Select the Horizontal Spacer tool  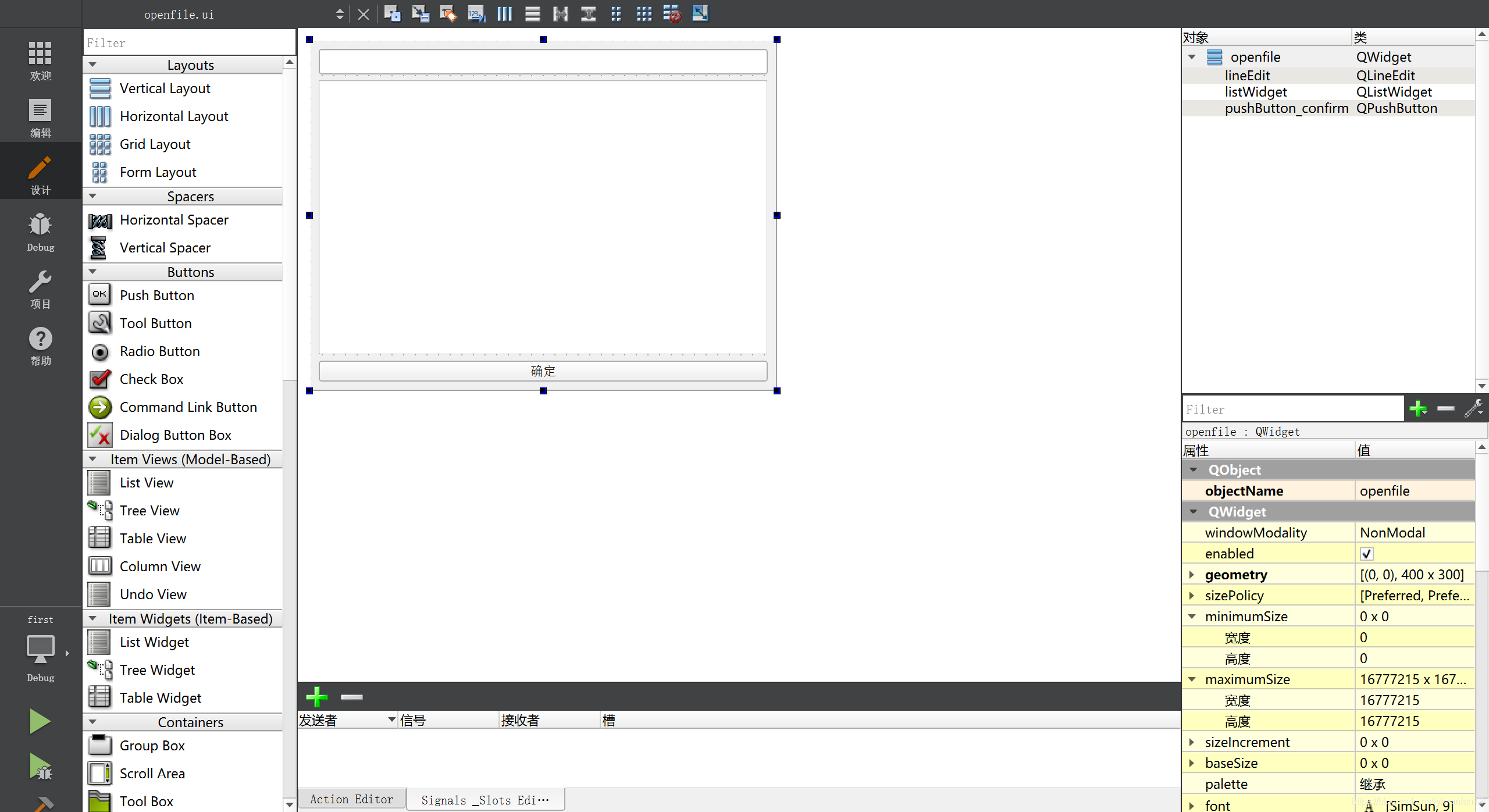(173, 219)
